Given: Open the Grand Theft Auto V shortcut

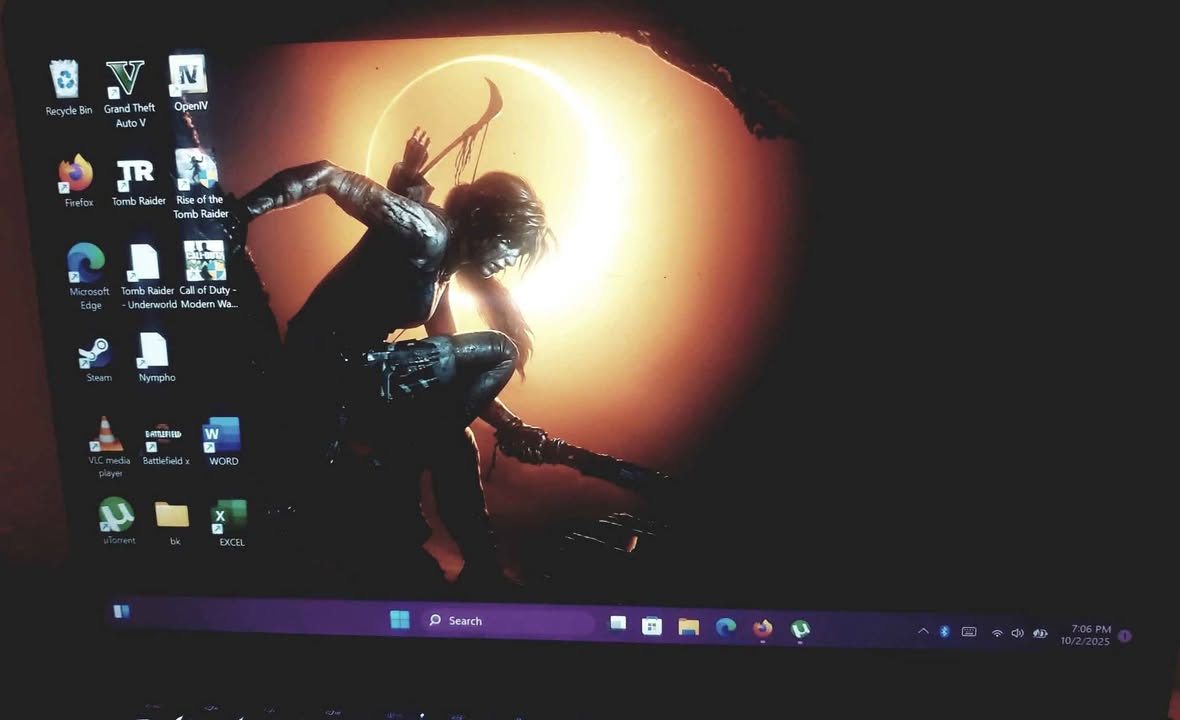Looking at the screenshot, I should tap(126, 80).
